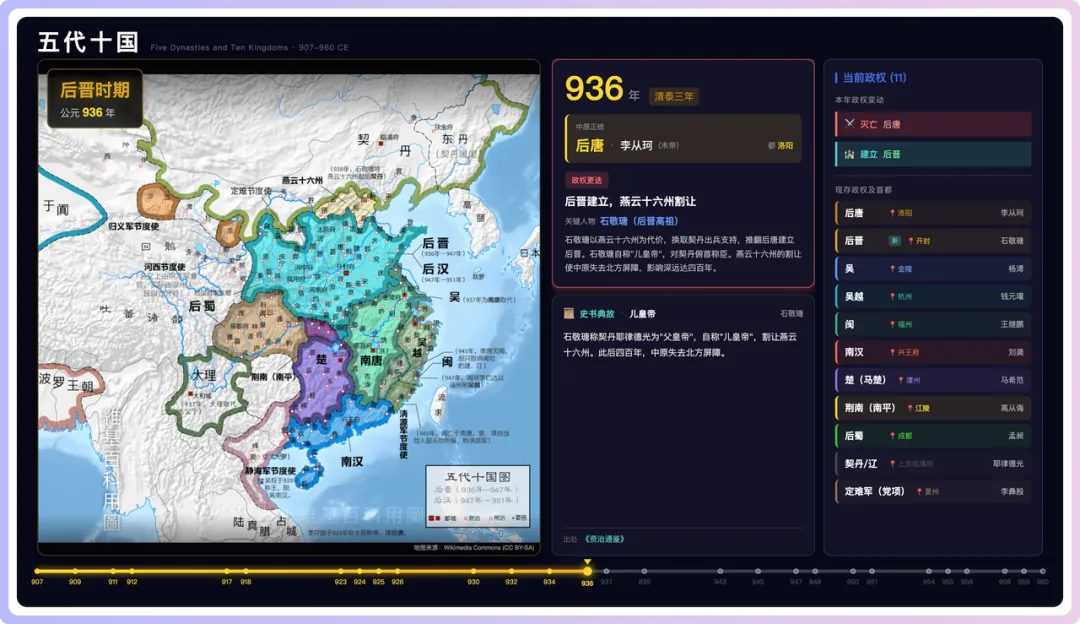Click the location pin before 江陵 in 荆南 row
The width and height of the screenshot is (1080, 624).
[x=911, y=408]
